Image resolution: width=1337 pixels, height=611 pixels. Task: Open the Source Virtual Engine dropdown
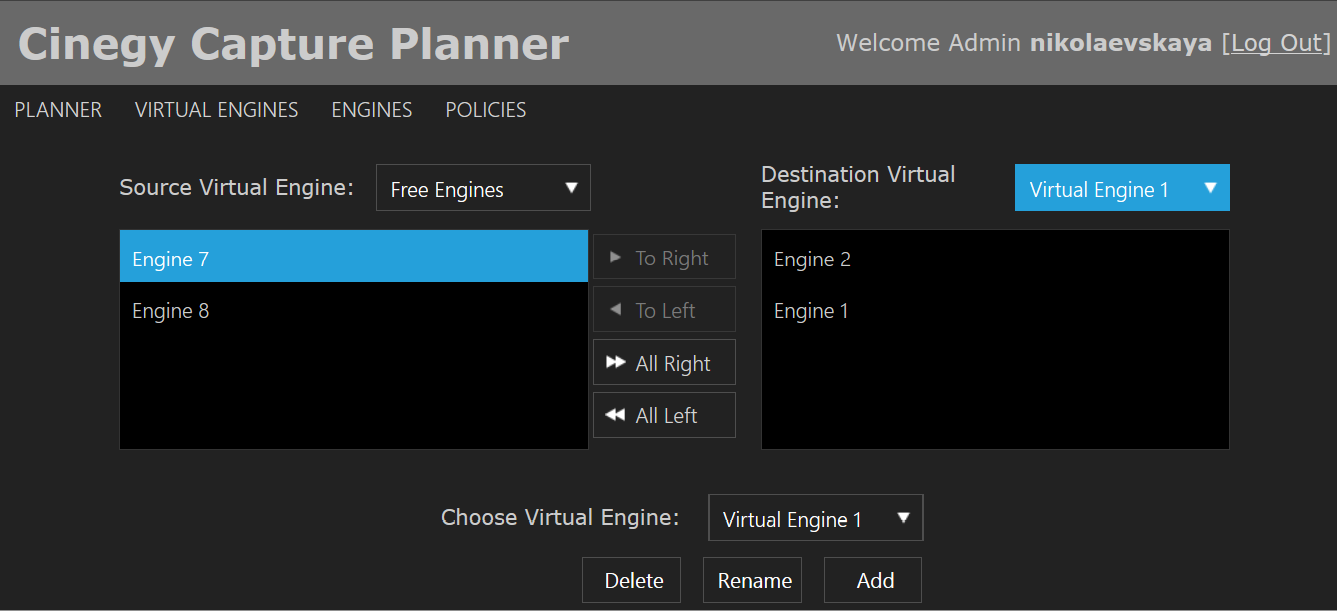point(483,188)
